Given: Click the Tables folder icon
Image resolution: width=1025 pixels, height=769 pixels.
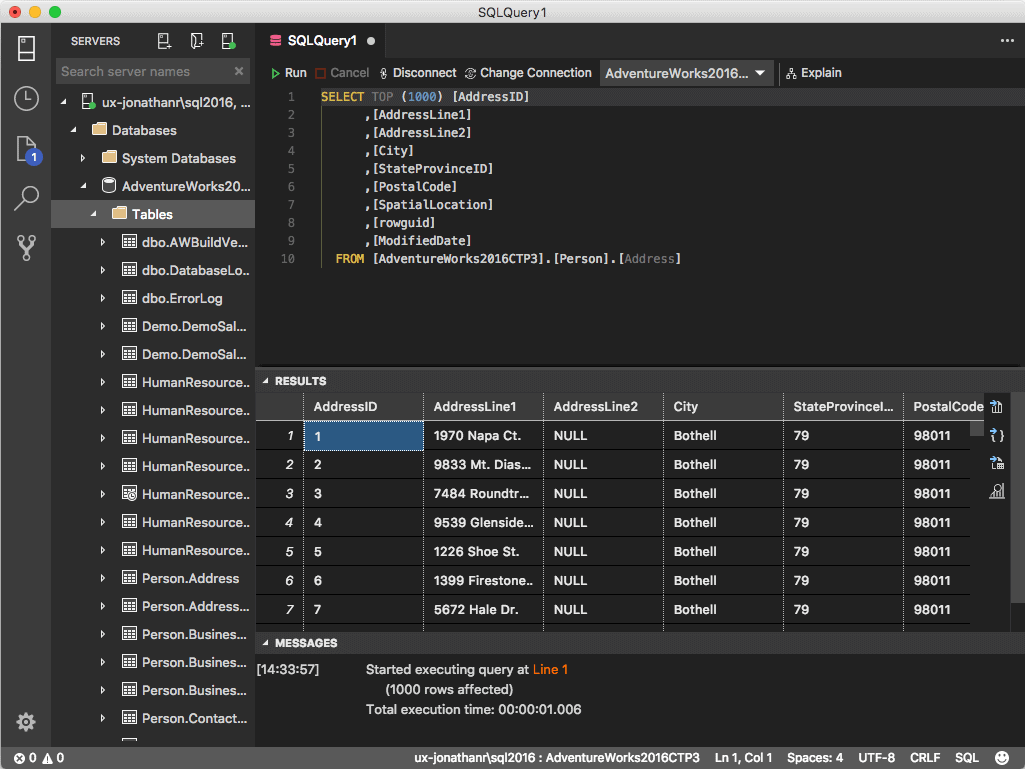Looking at the screenshot, I should point(119,213).
